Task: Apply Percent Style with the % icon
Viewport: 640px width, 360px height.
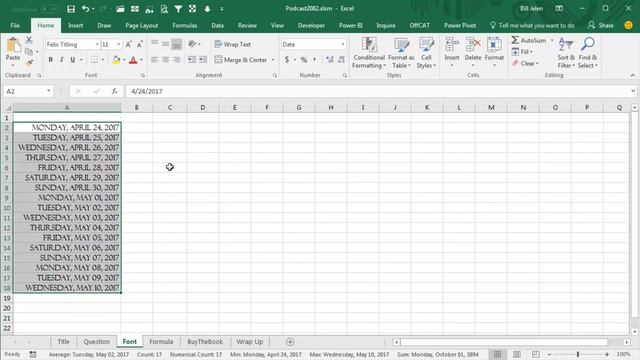Action: pos(304,60)
